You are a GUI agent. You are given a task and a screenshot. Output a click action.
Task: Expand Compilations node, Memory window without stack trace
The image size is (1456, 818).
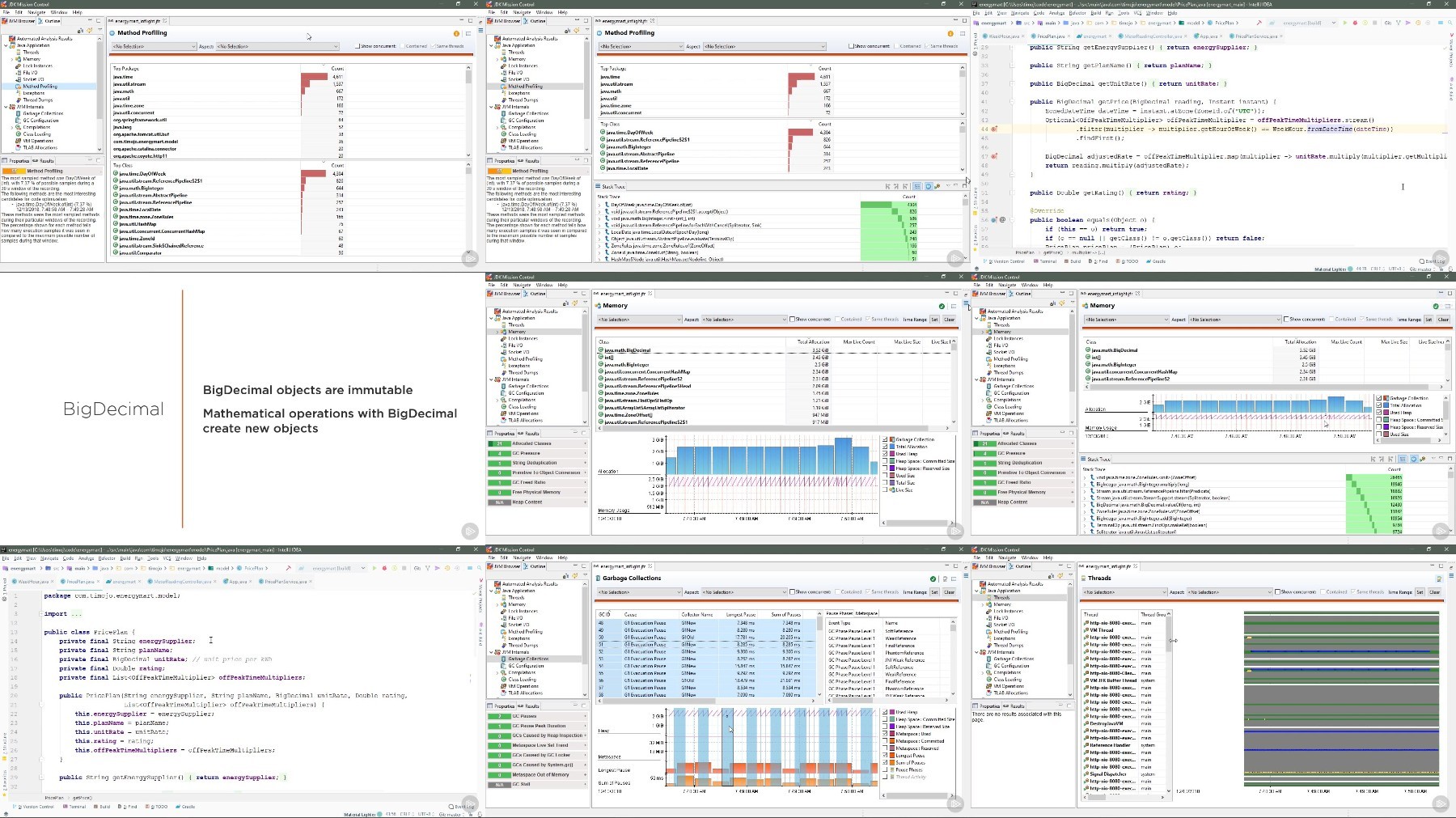tap(497, 401)
